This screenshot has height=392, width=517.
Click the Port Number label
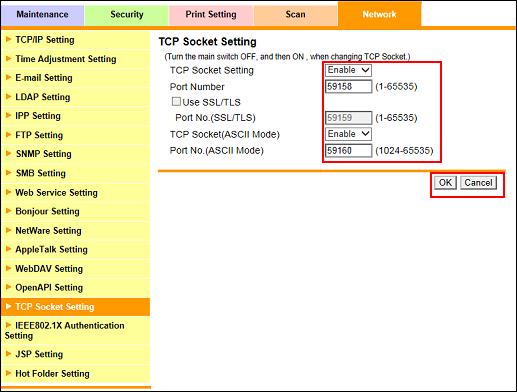197,87
